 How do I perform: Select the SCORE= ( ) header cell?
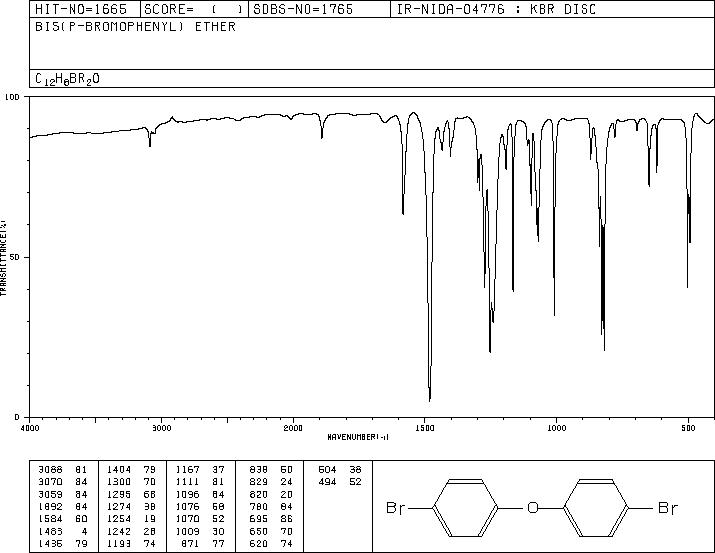pyautogui.click(x=194, y=10)
